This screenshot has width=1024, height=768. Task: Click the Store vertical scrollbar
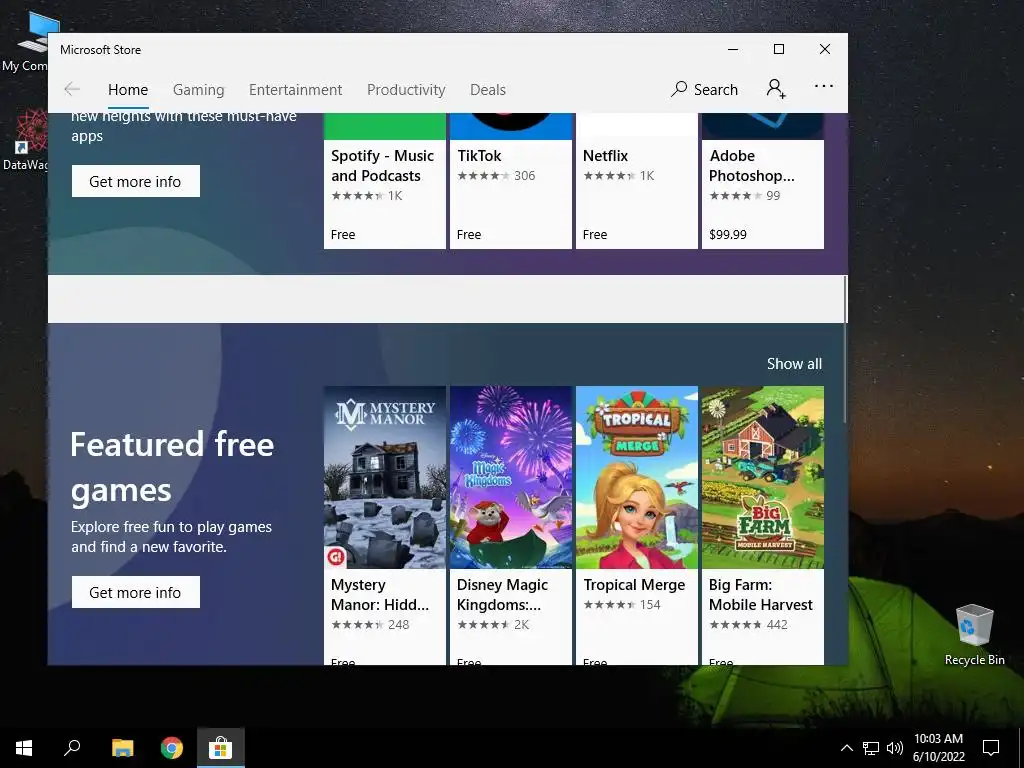pos(845,349)
